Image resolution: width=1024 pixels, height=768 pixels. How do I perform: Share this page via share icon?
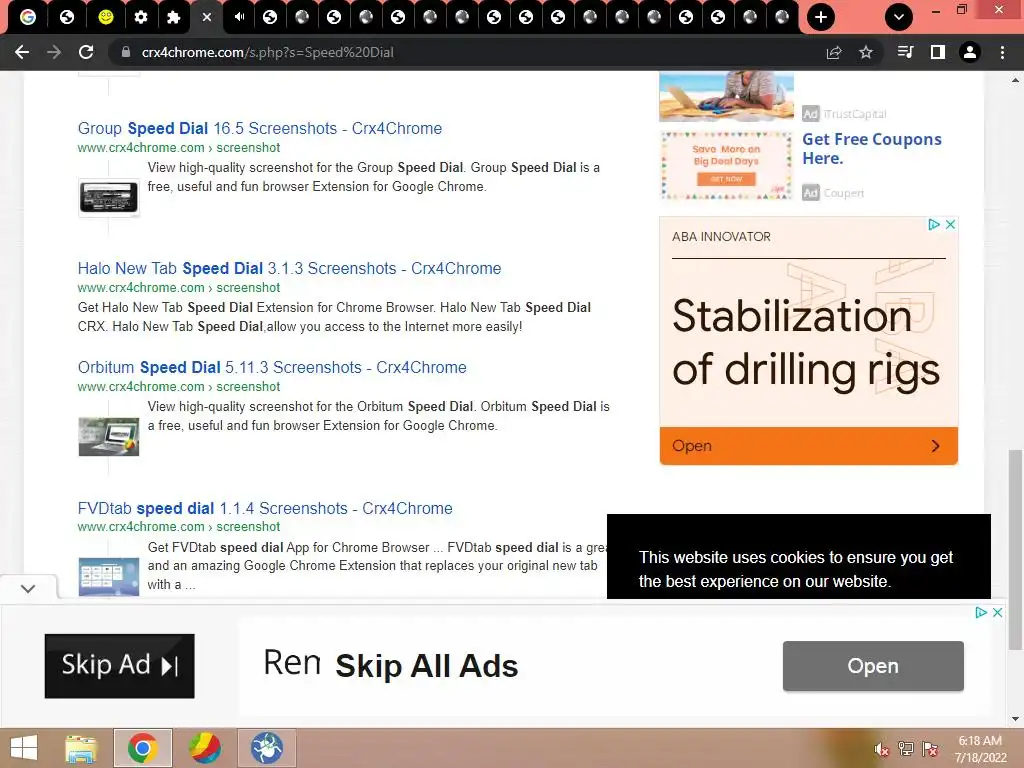834,52
